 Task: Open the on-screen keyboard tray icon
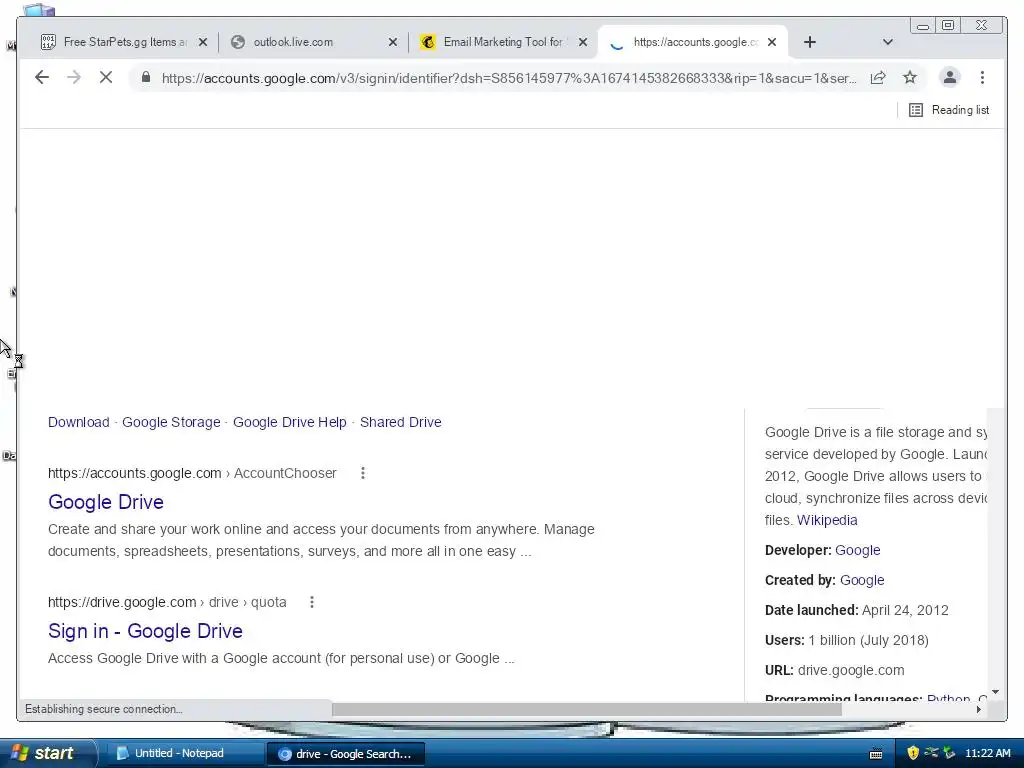coord(876,754)
